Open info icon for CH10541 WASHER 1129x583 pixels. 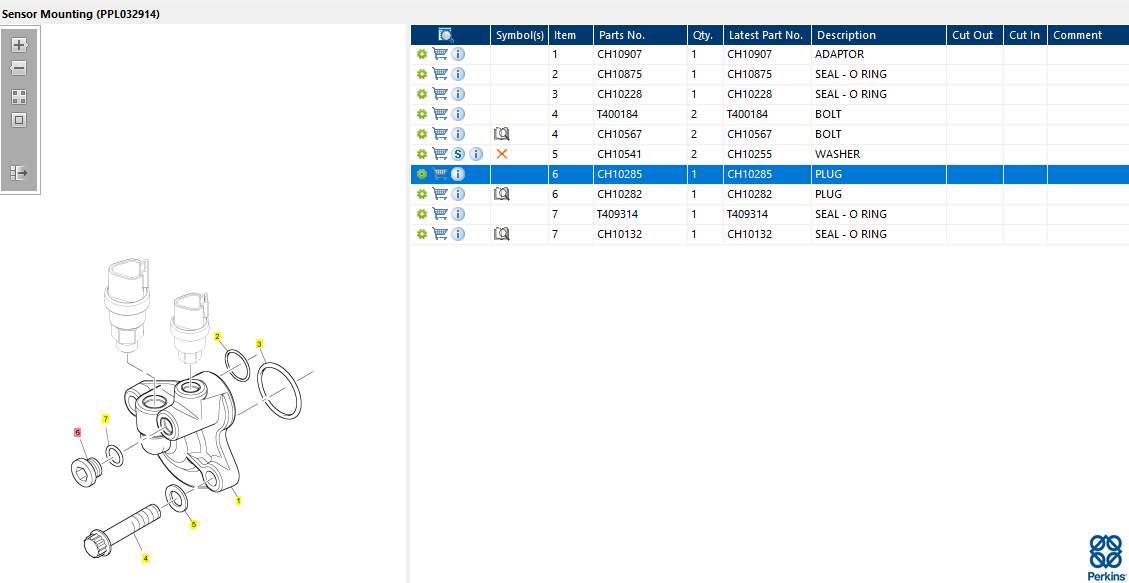pos(475,154)
